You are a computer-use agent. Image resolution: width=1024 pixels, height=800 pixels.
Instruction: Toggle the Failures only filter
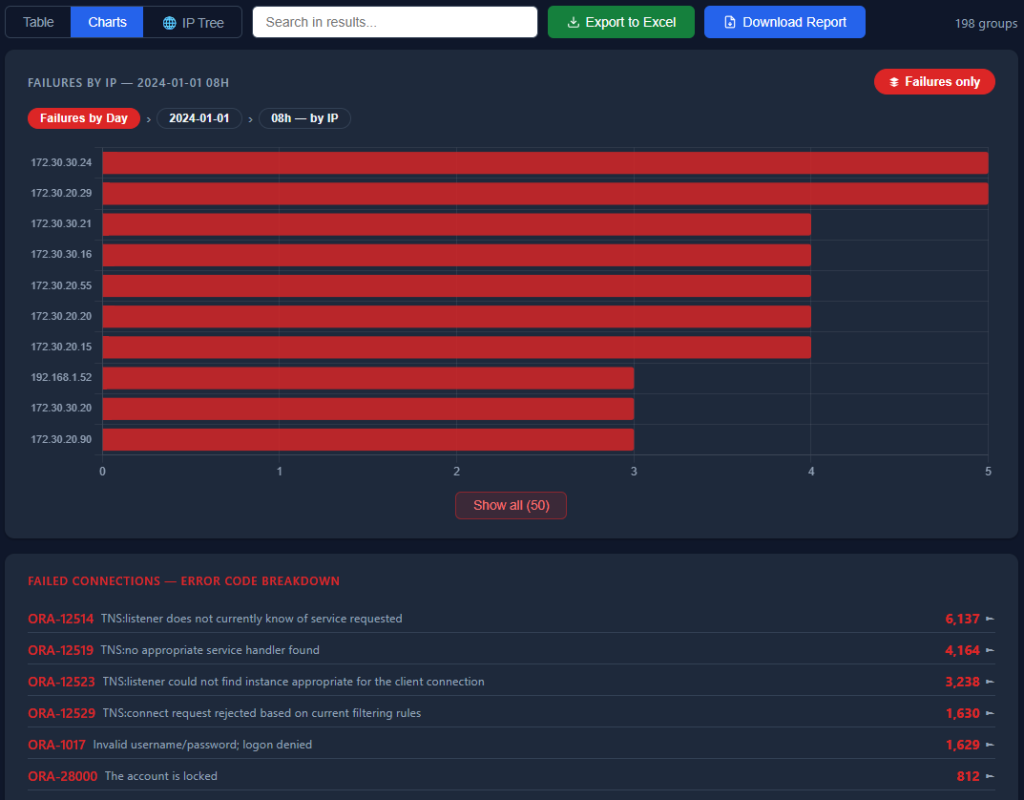tap(934, 82)
